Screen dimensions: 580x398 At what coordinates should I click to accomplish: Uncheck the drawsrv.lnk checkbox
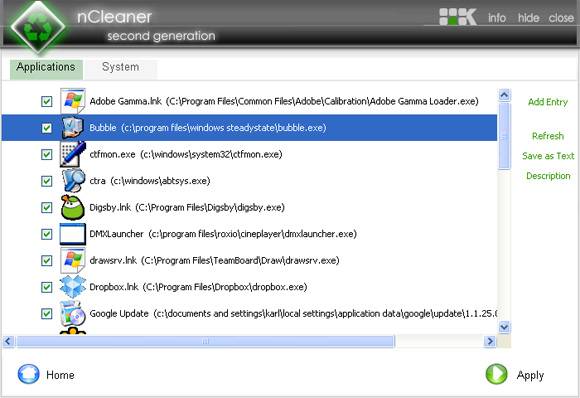pyautogui.click(x=47, y=261)
